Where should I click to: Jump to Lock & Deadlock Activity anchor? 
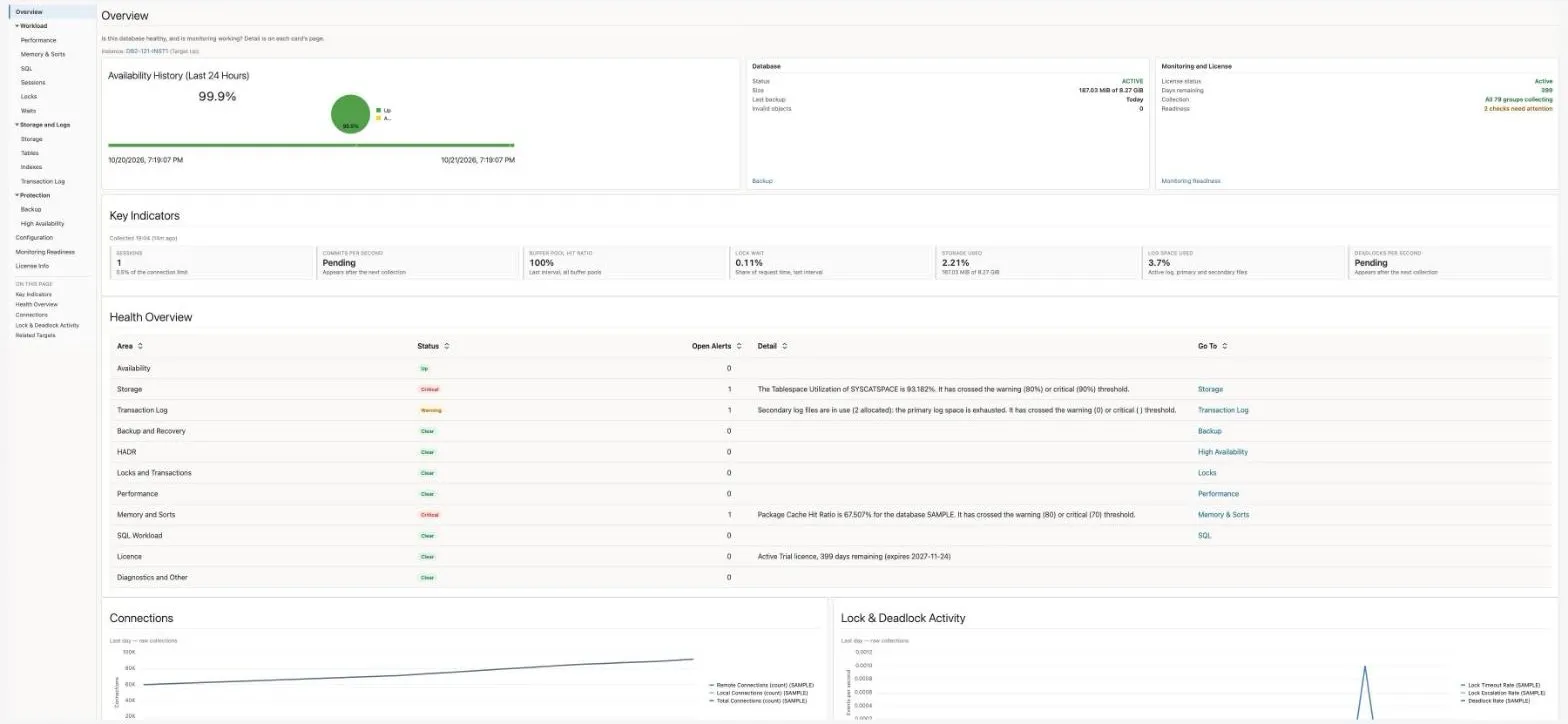pos(47,325)
